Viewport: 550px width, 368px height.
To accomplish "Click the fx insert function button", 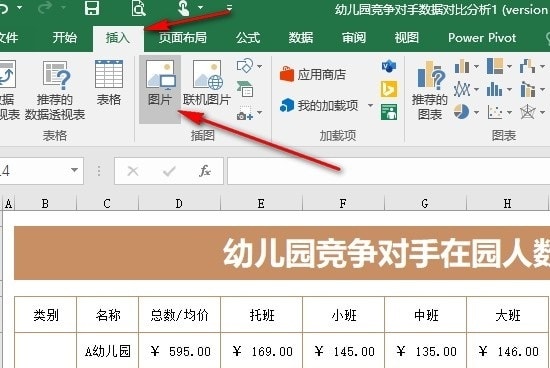I will point(204,171).
